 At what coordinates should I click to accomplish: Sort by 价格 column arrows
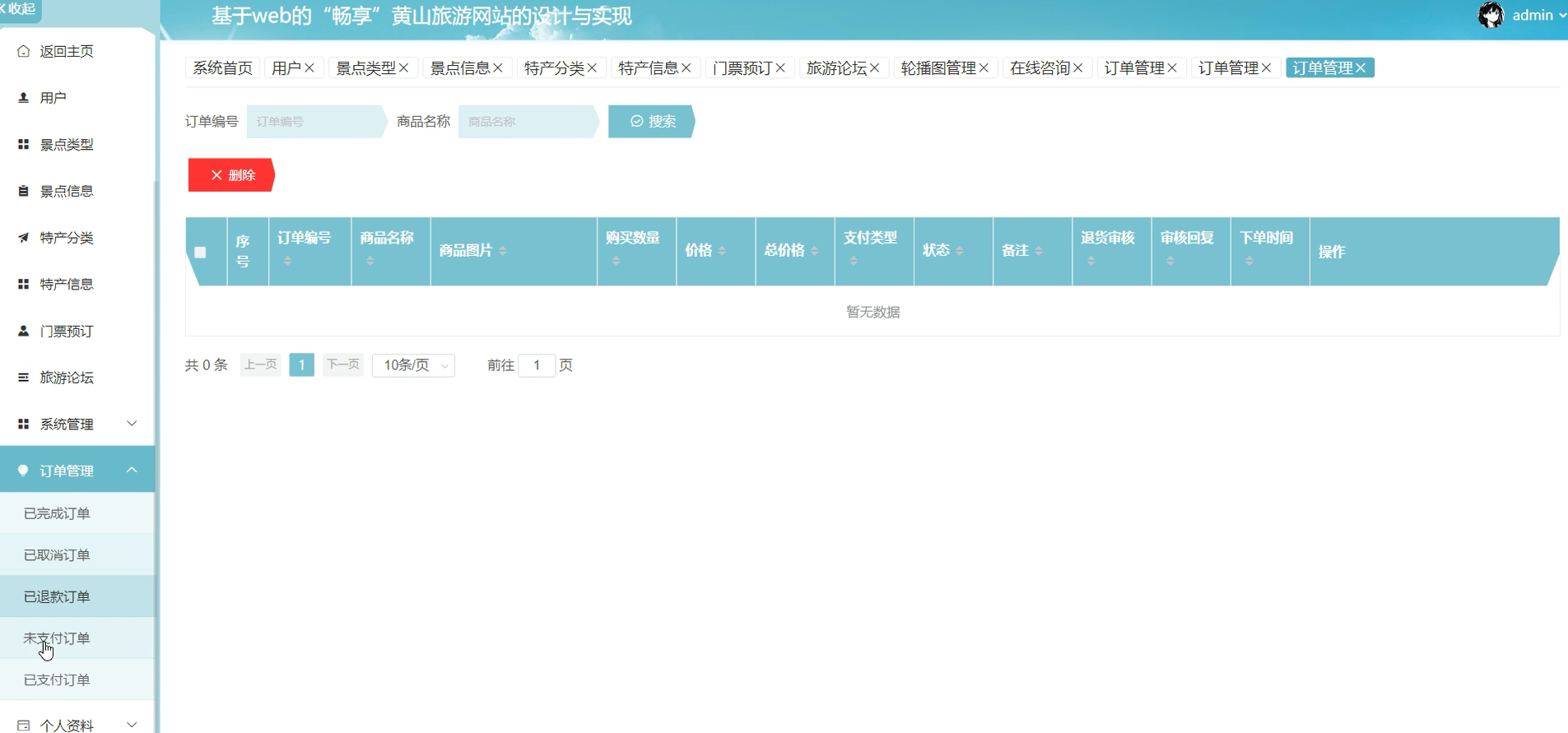tap(722, 251)
